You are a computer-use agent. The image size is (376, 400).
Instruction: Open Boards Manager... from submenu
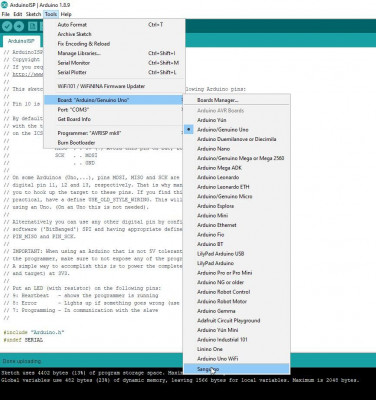[237, 100]
